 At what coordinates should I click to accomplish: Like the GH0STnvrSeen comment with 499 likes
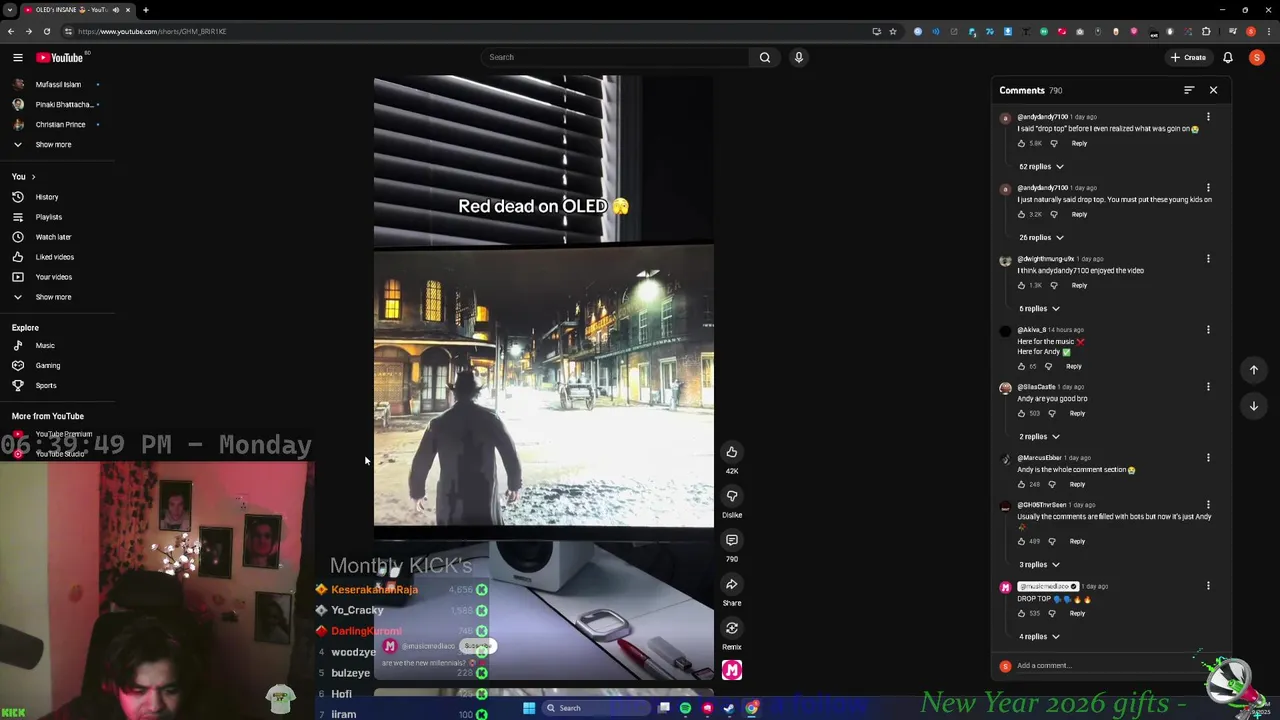[x=1021, y=541]
